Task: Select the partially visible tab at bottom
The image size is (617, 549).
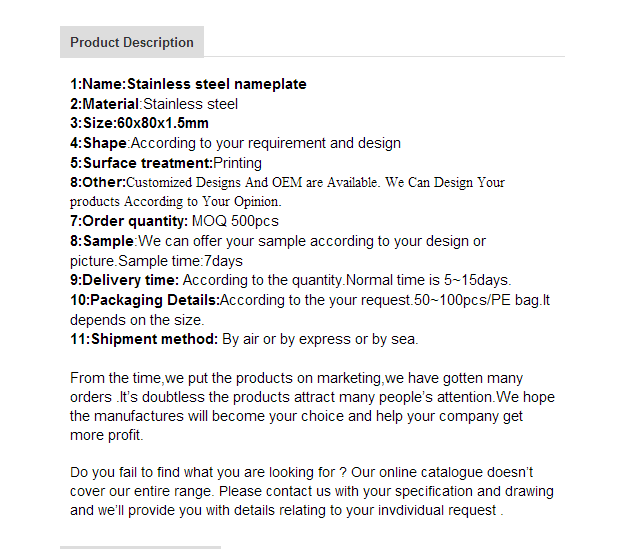Action: 140,547
